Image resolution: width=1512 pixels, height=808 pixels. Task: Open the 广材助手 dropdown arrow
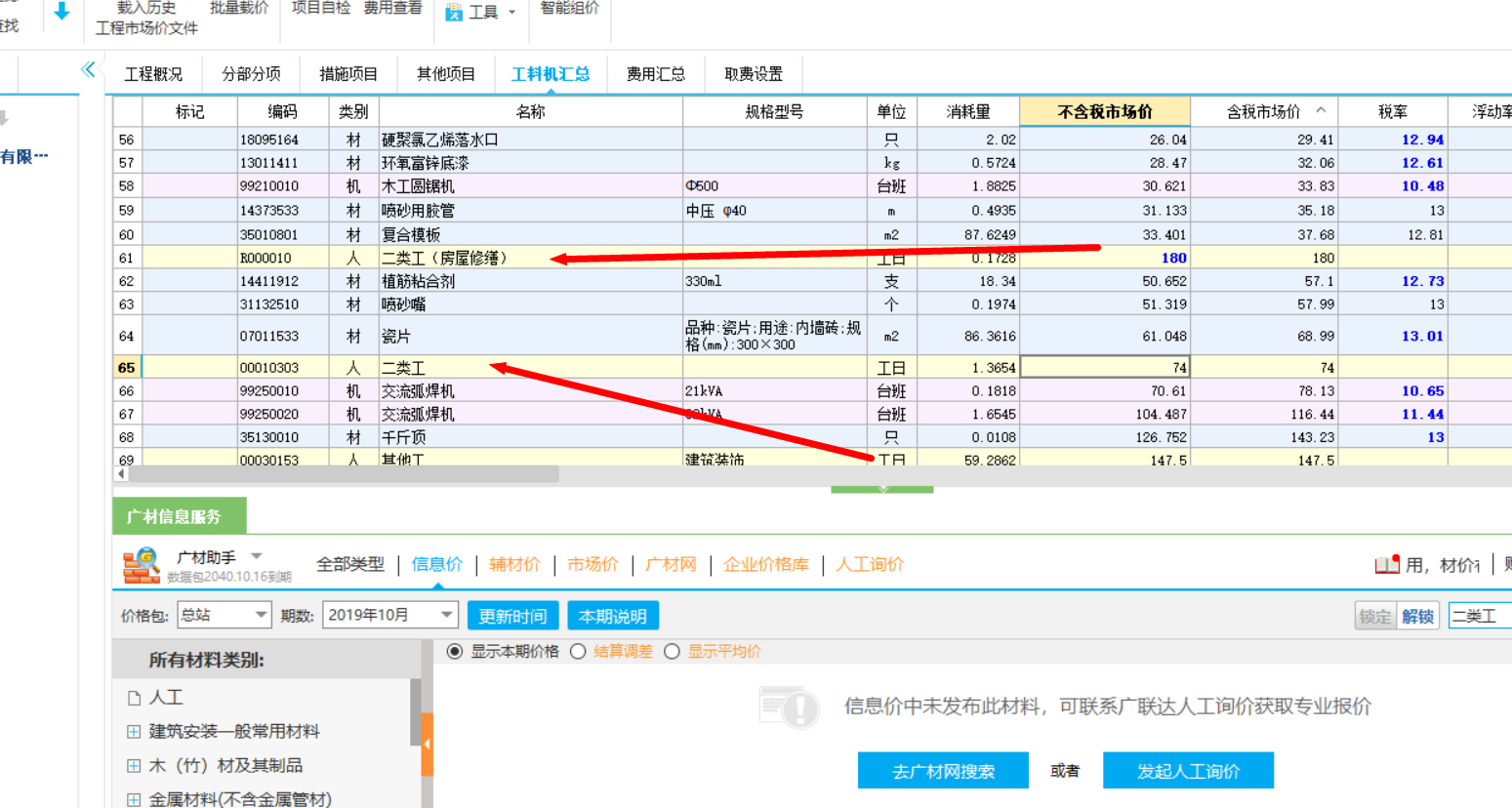(x=257, y=556)
